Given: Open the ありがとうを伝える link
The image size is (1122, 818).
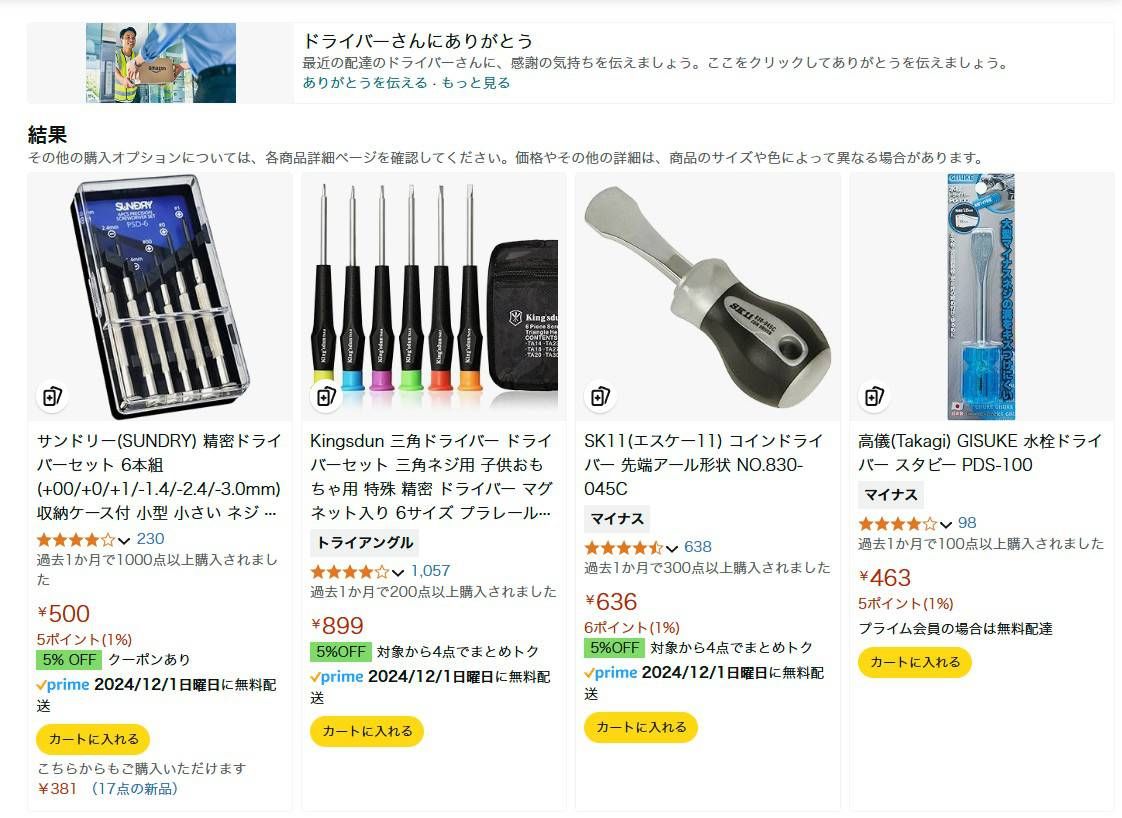Looking at the screenshot, I should point(365,82).
